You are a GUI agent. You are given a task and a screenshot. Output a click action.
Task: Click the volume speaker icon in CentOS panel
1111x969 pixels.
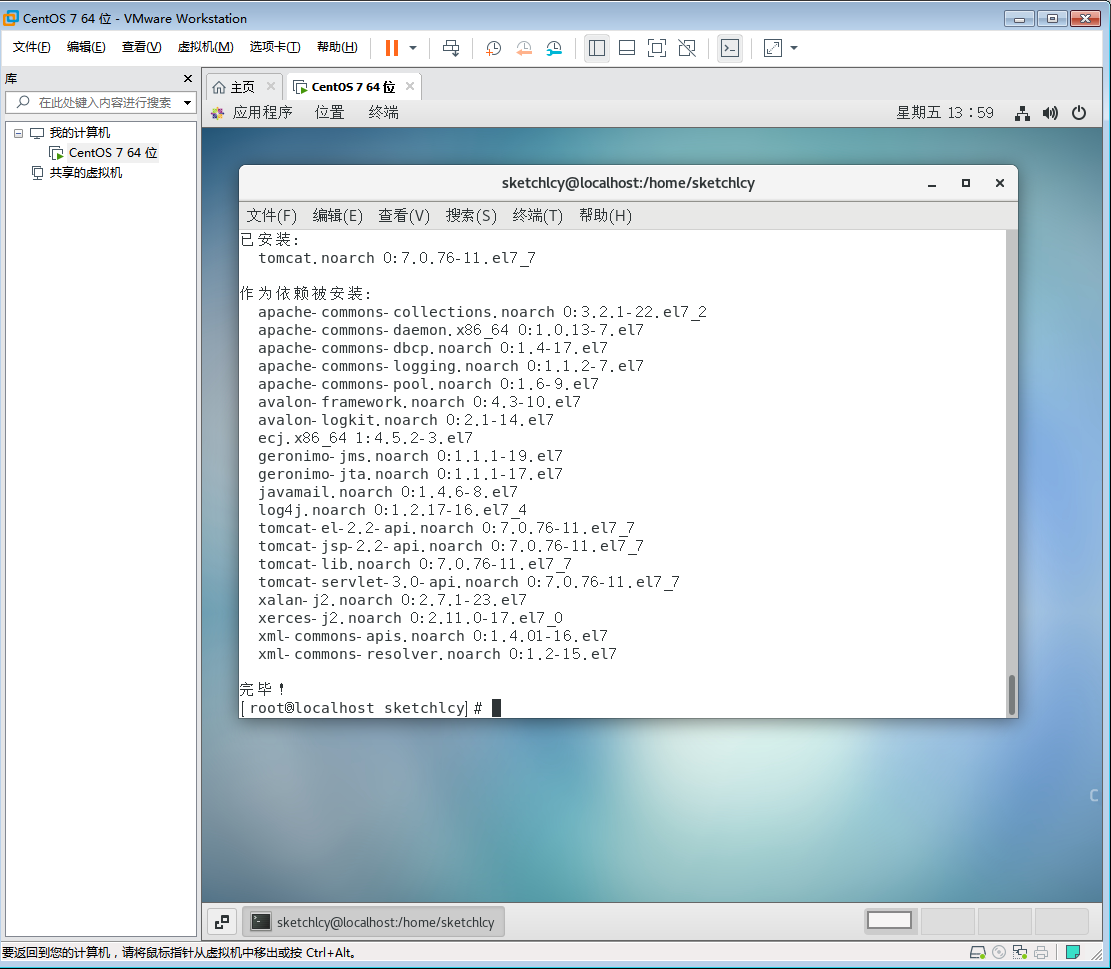[1050, 113]
